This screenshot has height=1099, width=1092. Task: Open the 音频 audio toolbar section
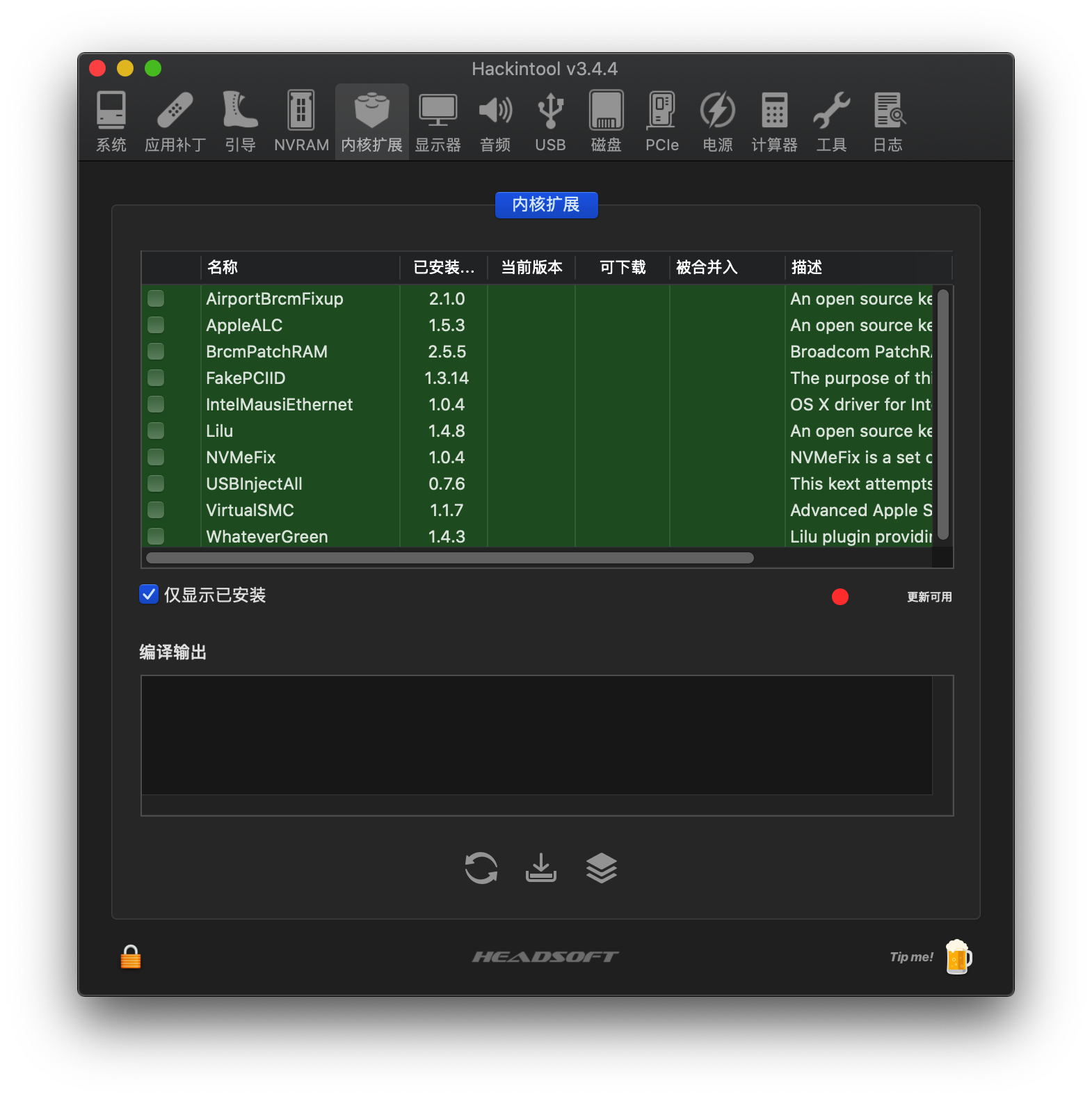495,122
